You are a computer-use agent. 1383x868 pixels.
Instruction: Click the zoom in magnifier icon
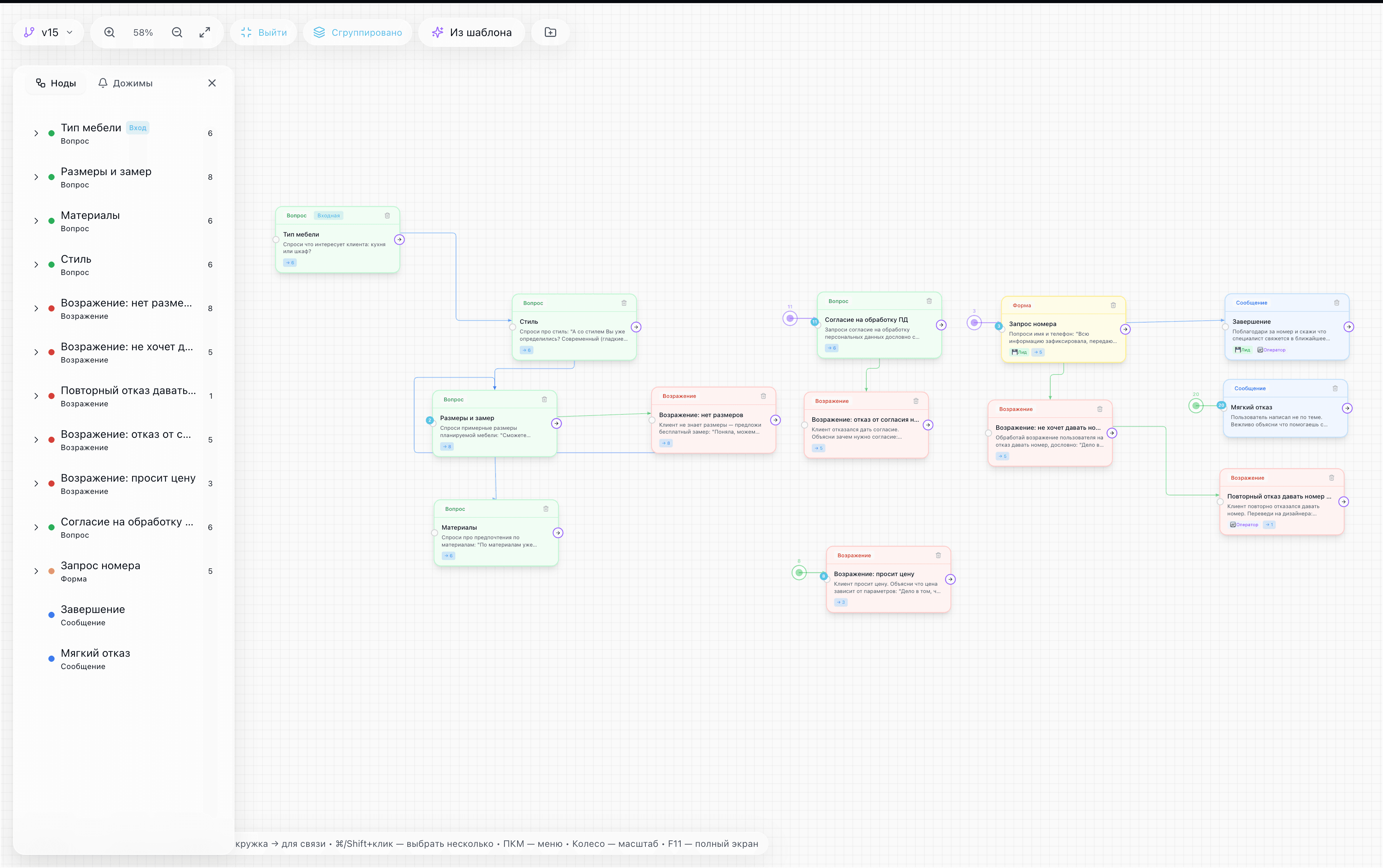coord(109,32)
